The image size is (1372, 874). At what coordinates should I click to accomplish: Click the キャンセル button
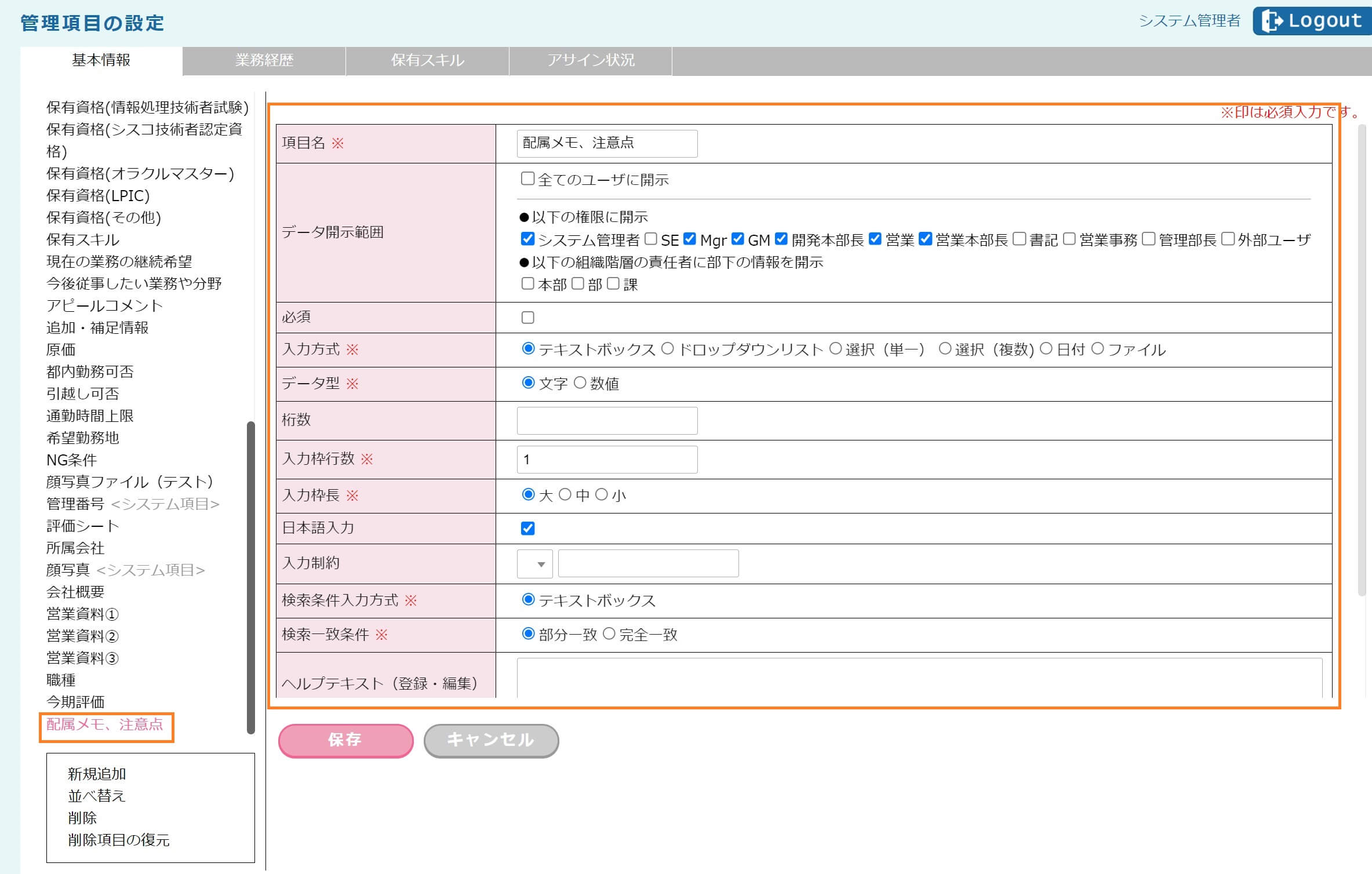(x=491, y=740)
